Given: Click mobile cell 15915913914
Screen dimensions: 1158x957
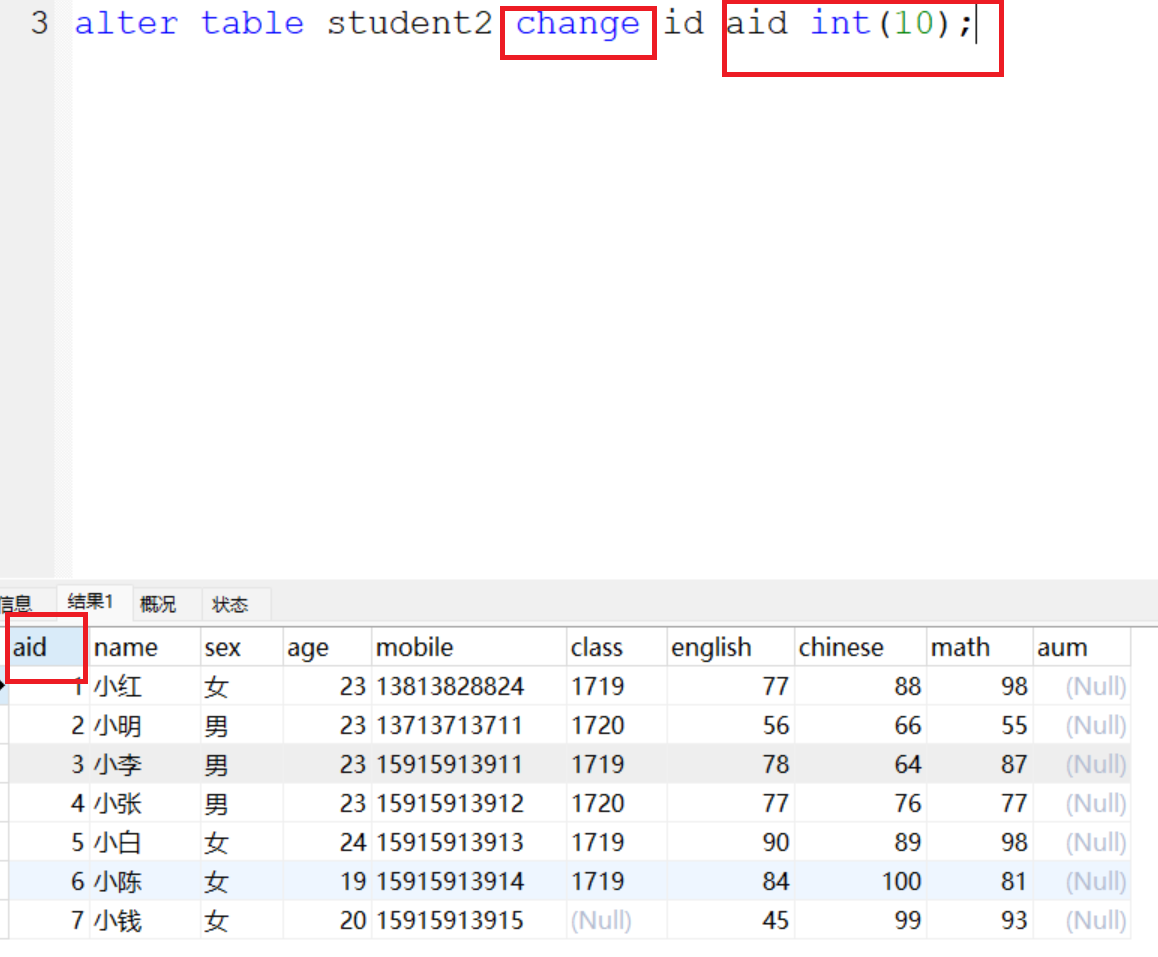Looking at the screenshot, I should pos(469,882).
